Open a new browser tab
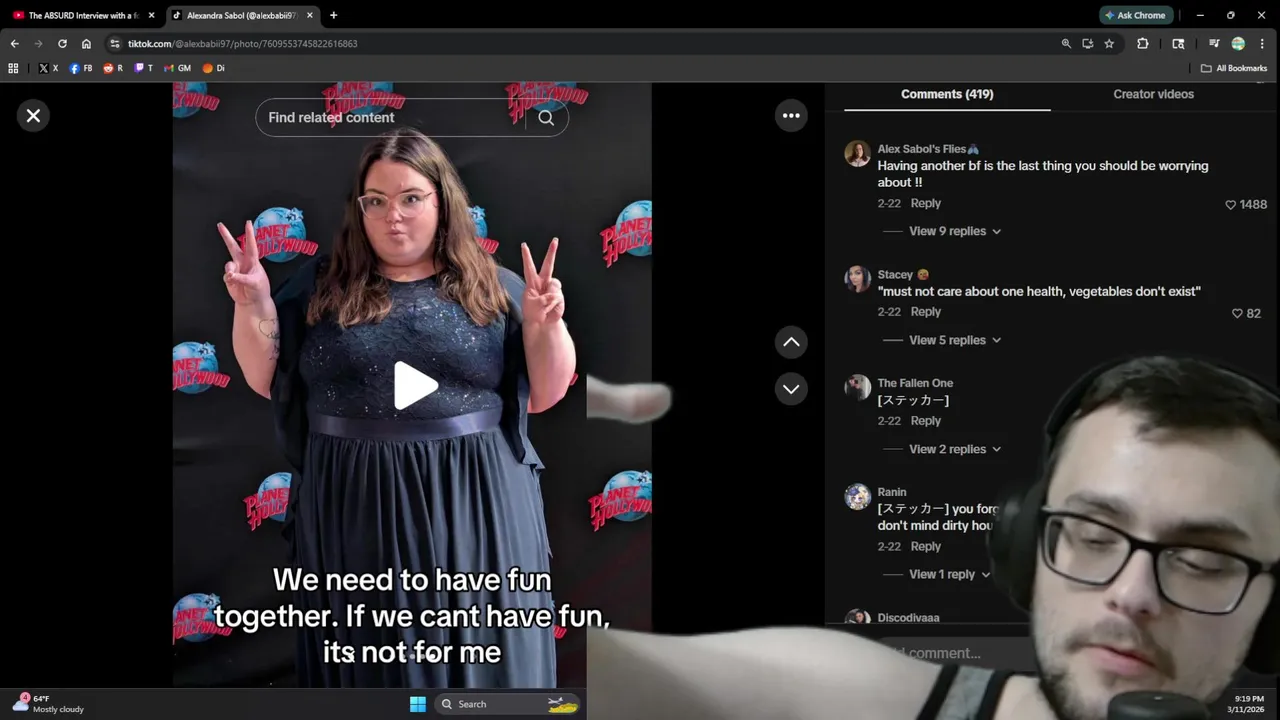Image resolution: width=1280 pixels, height=720 pixels. click(x=333, y=15)
